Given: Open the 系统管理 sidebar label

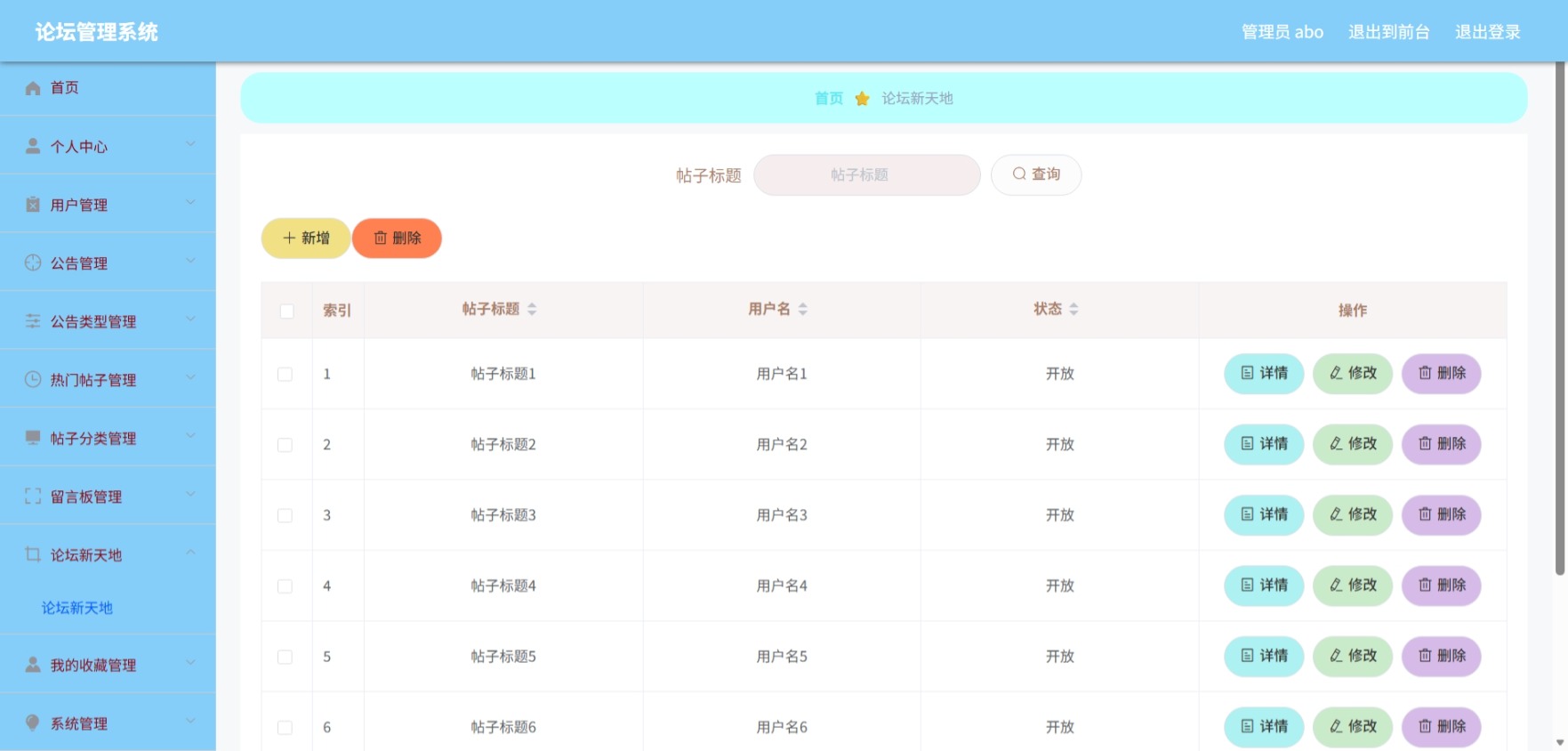Looking at the screenshot, I should 79,723.
